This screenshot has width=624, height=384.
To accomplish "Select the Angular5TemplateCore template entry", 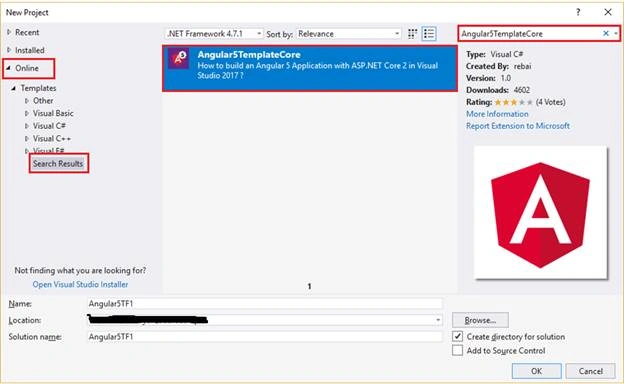I will coord(310,68).
